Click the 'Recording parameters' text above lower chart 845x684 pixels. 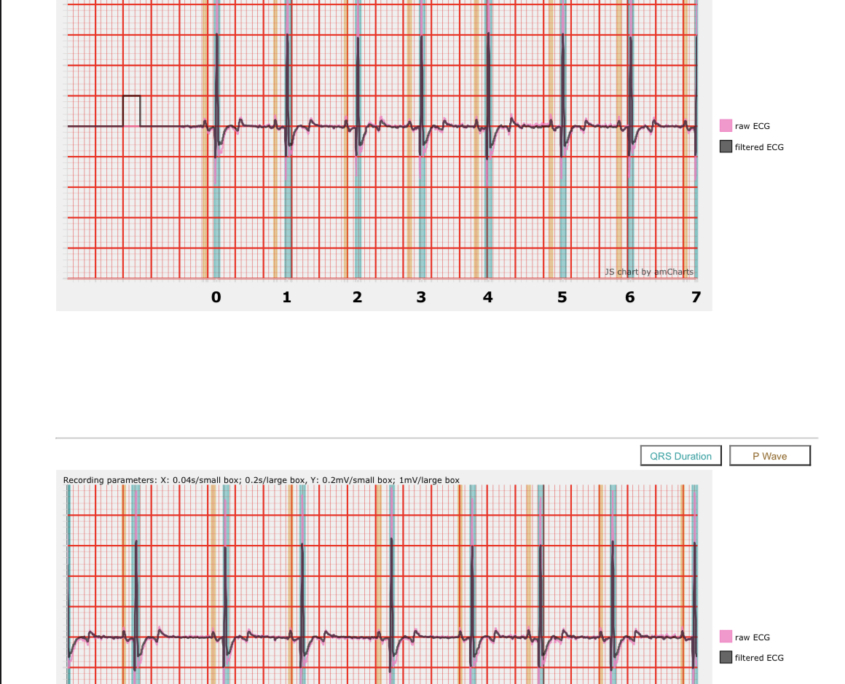261,480
